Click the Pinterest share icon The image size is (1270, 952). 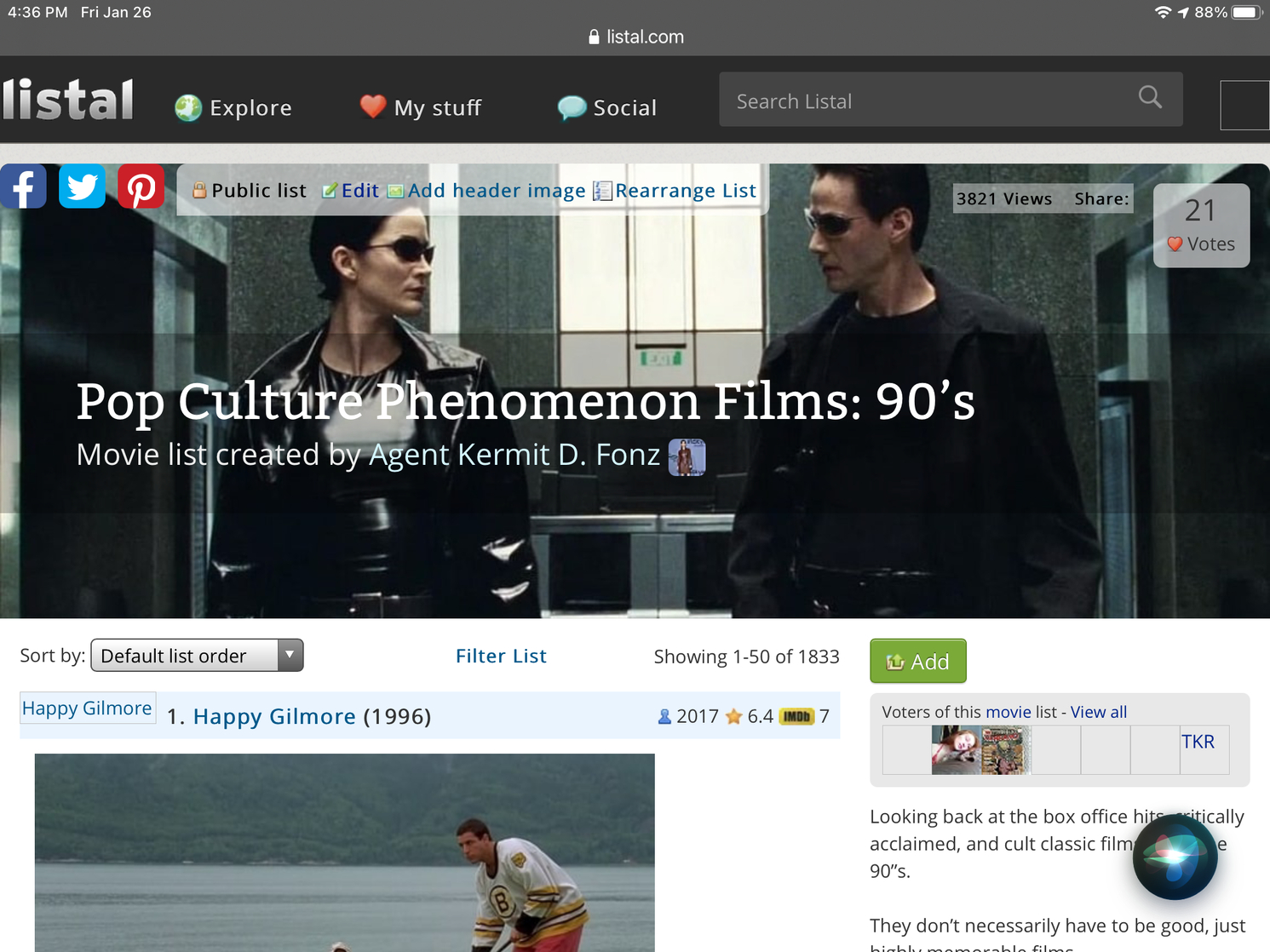(x=141, y=186)
